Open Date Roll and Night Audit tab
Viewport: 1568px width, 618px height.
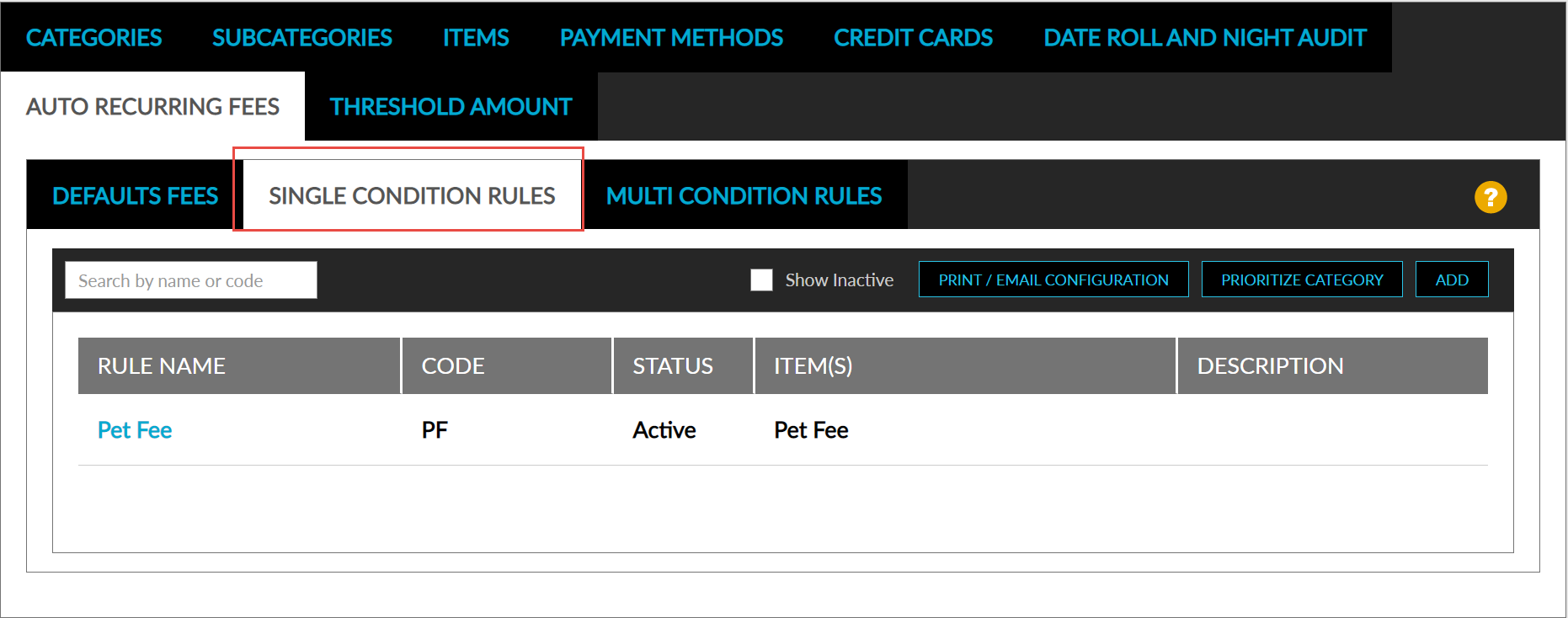(1204, 38)
